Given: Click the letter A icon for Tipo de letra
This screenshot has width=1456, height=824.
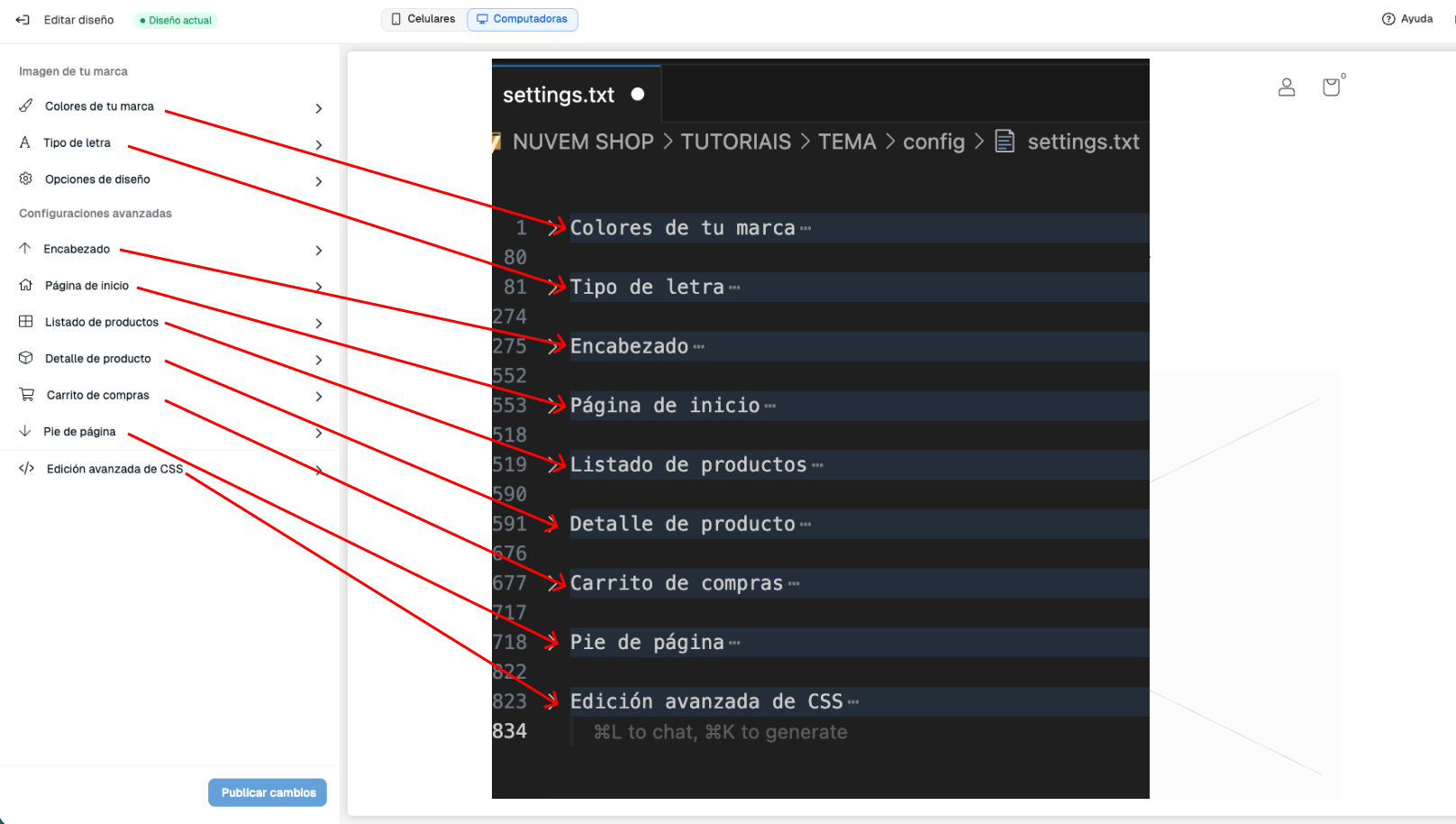Looking at the screenshot, I should pyautogui.click(x=24, y=142).
